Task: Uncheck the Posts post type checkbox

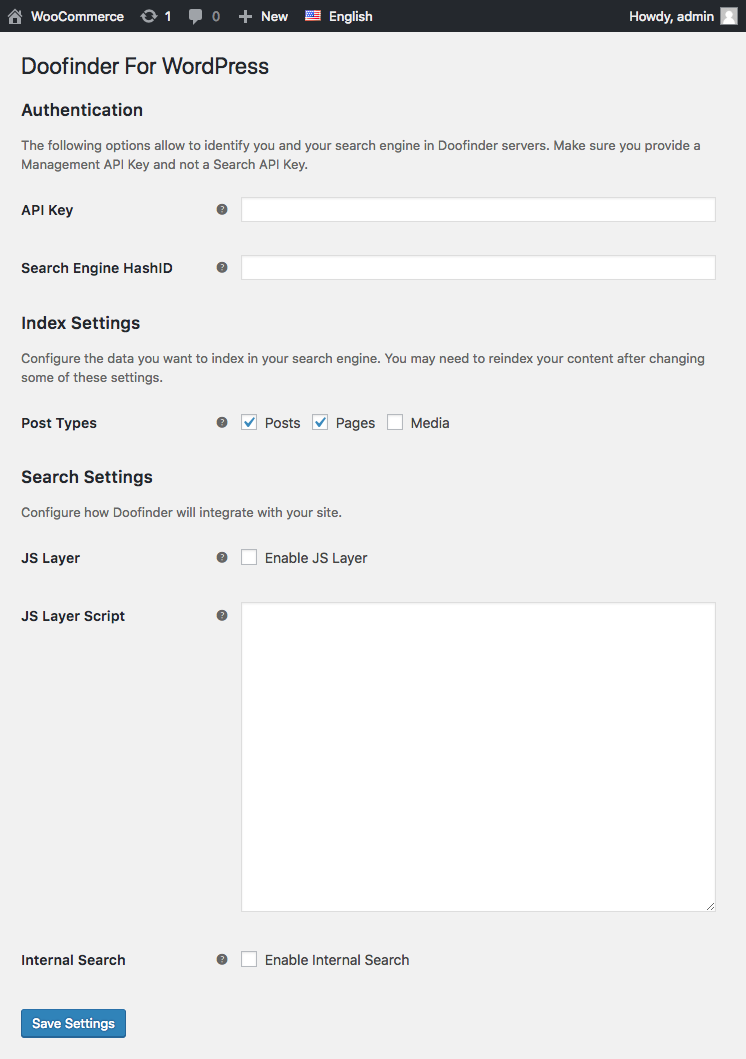Action: (250, 423)
